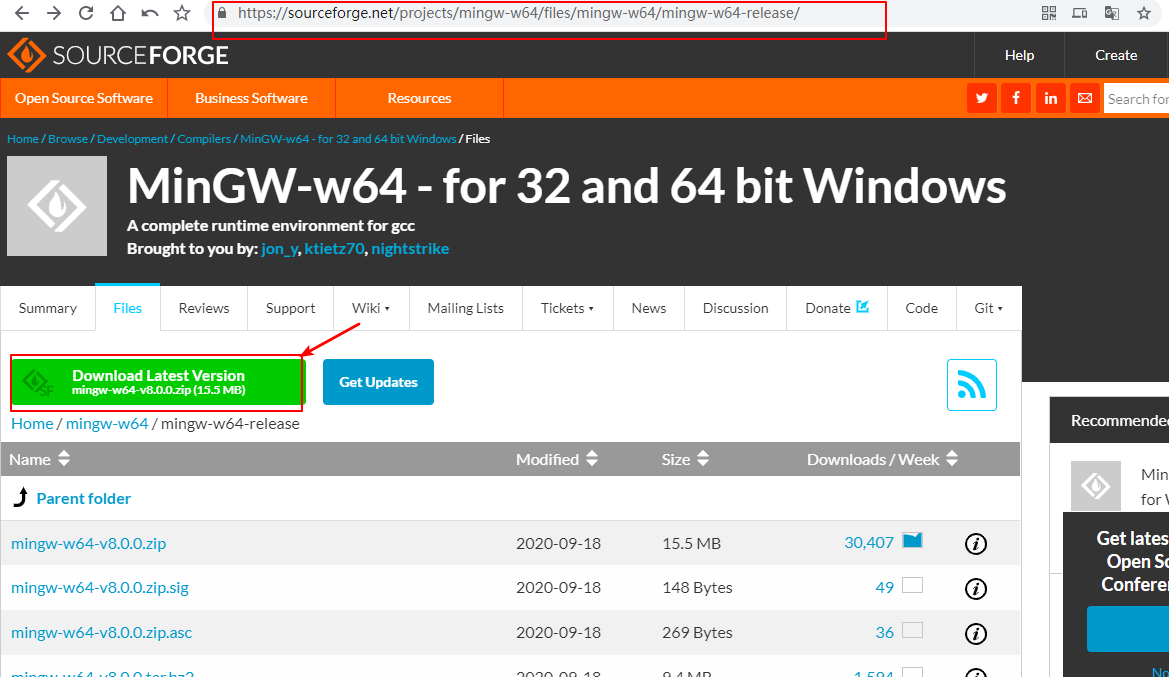1169x677 pixels.
Task: Expand the Tickets dropdown tab
Action: click(567, 308)
